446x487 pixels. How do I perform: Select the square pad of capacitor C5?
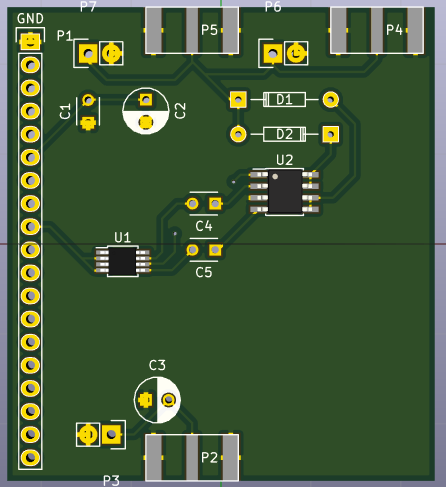[215, 250]
